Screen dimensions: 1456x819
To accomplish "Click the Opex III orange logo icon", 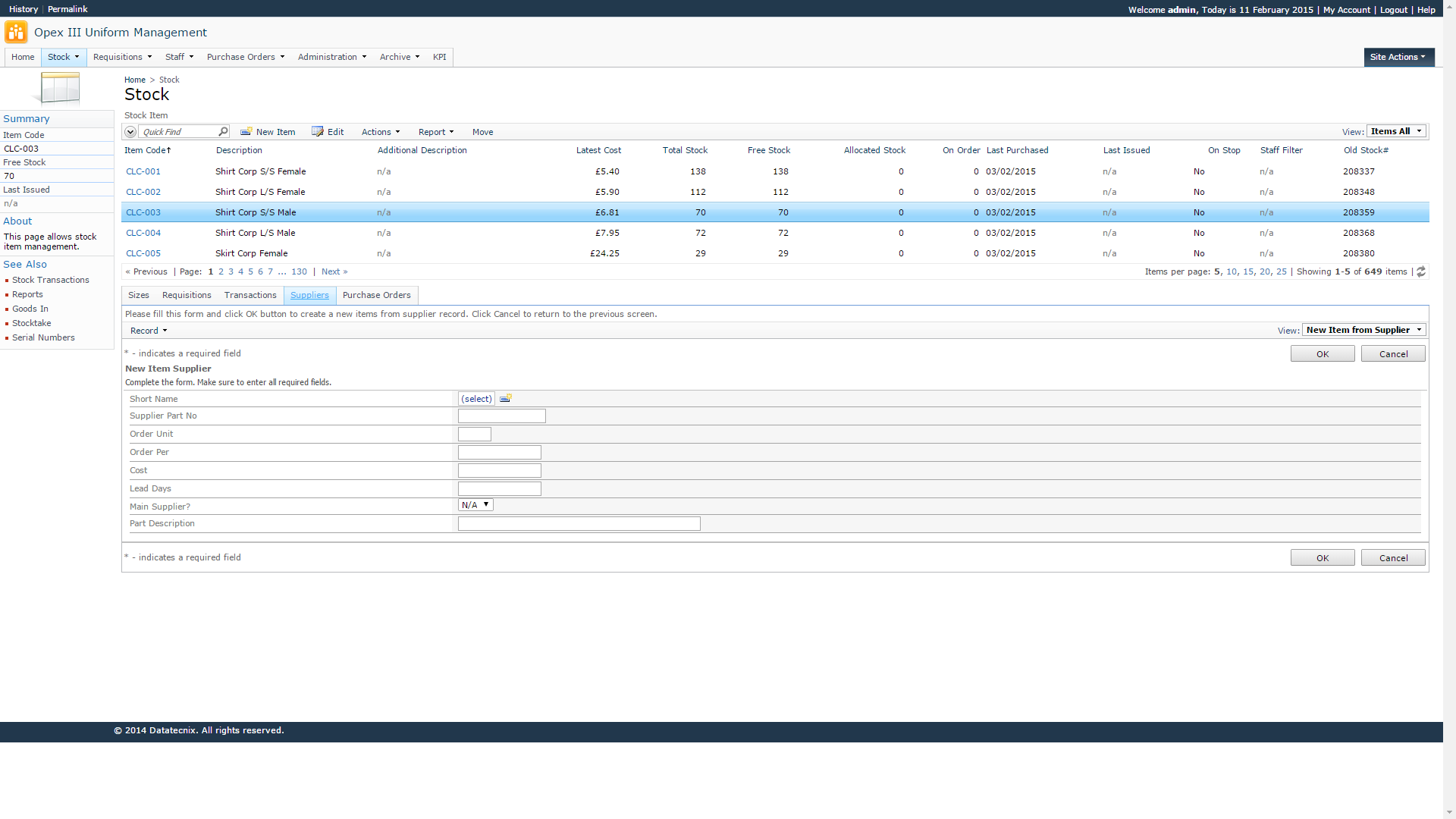I will 16,33.
